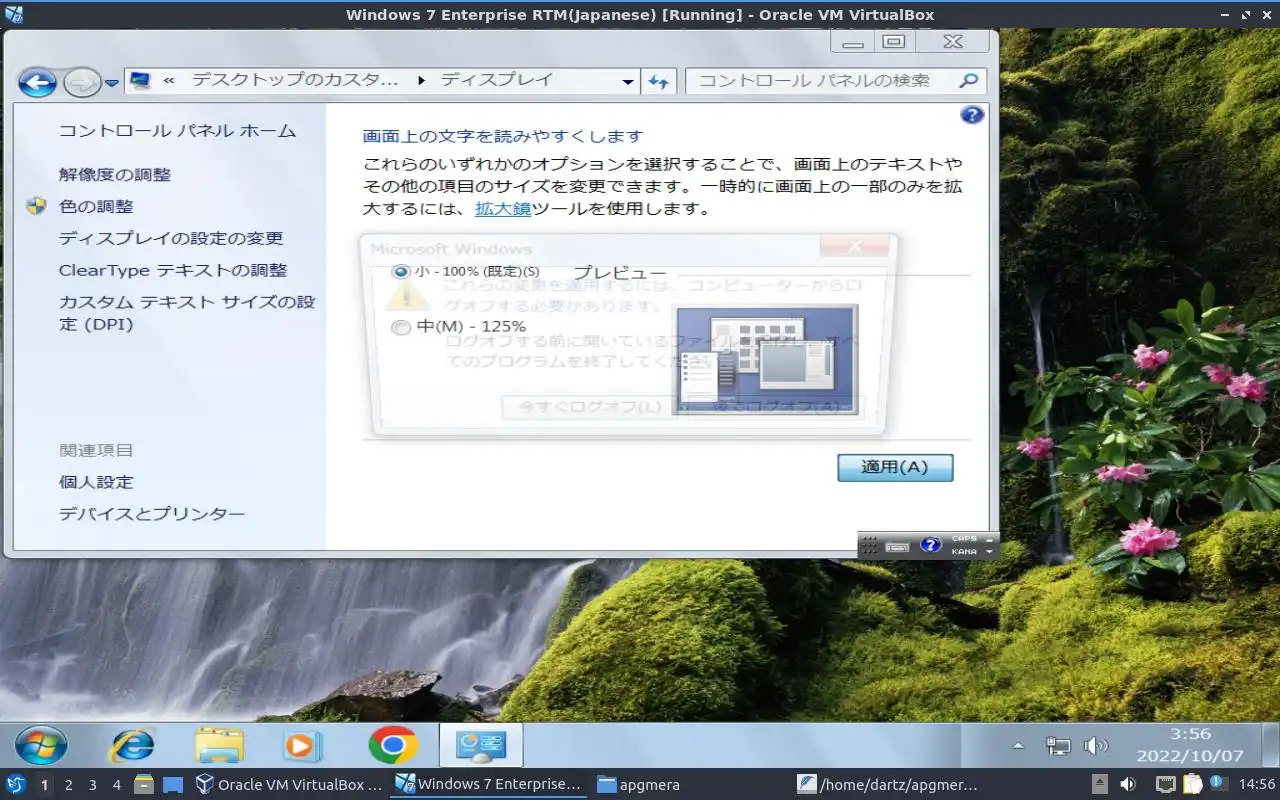The width and height of the screenshot is (1280, 800).
Task: Open IME help on the language bar
Action: point(931,545)
